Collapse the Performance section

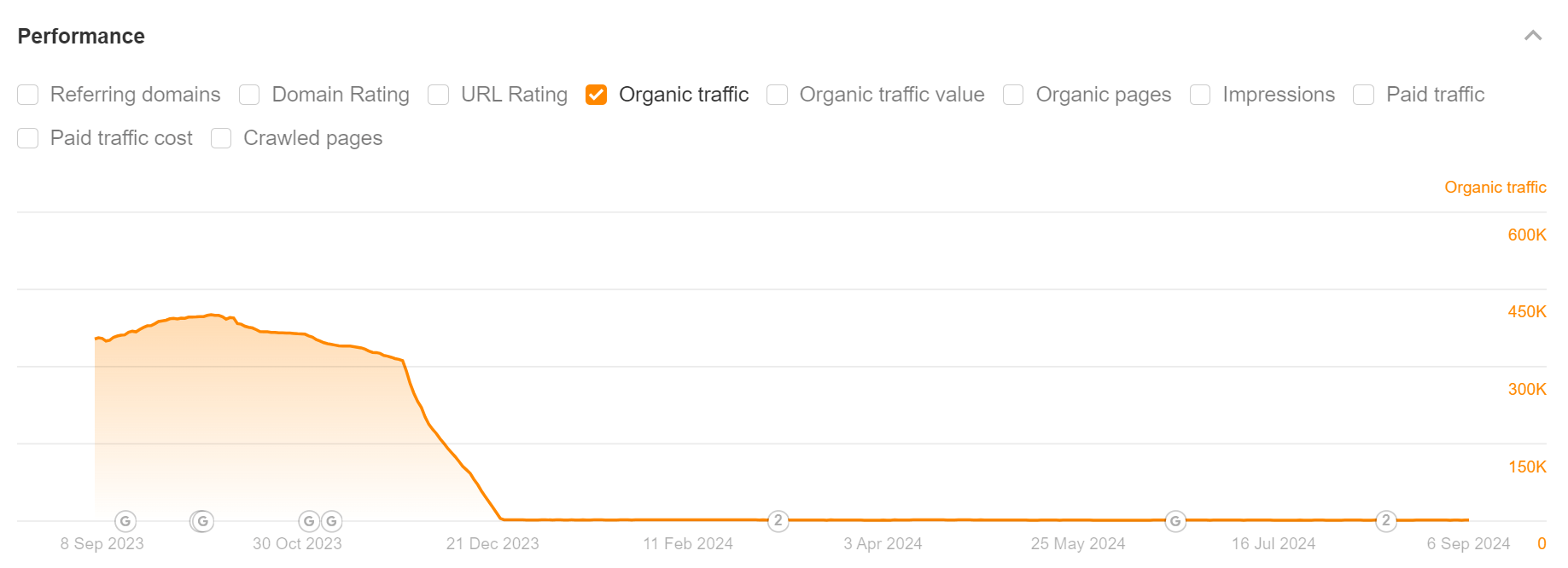1534,36
